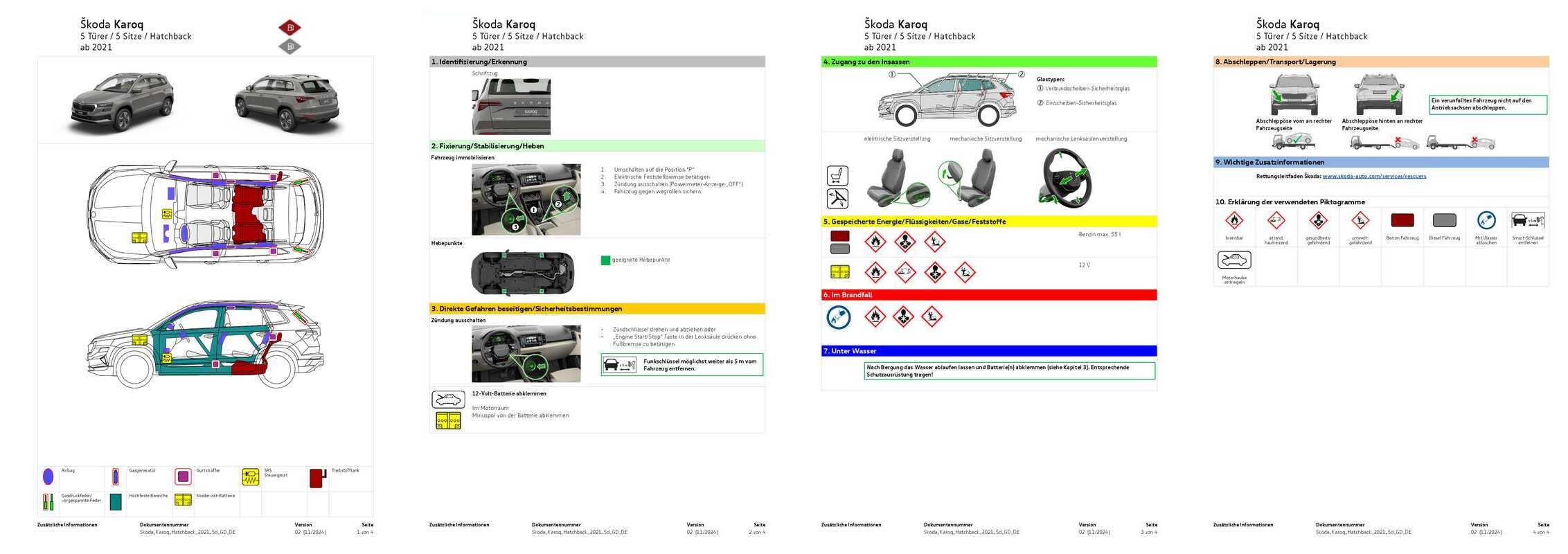
Task: Click the 'Smart-Schlüssel entfernen' pictogram in section 10
Action: [1528, 221]
